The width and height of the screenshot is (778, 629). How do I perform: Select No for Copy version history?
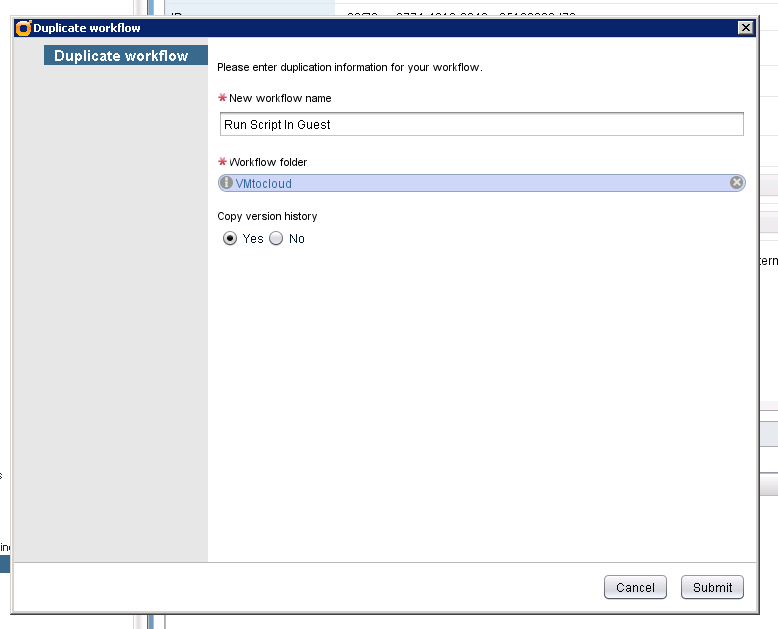tap(277, 239)
